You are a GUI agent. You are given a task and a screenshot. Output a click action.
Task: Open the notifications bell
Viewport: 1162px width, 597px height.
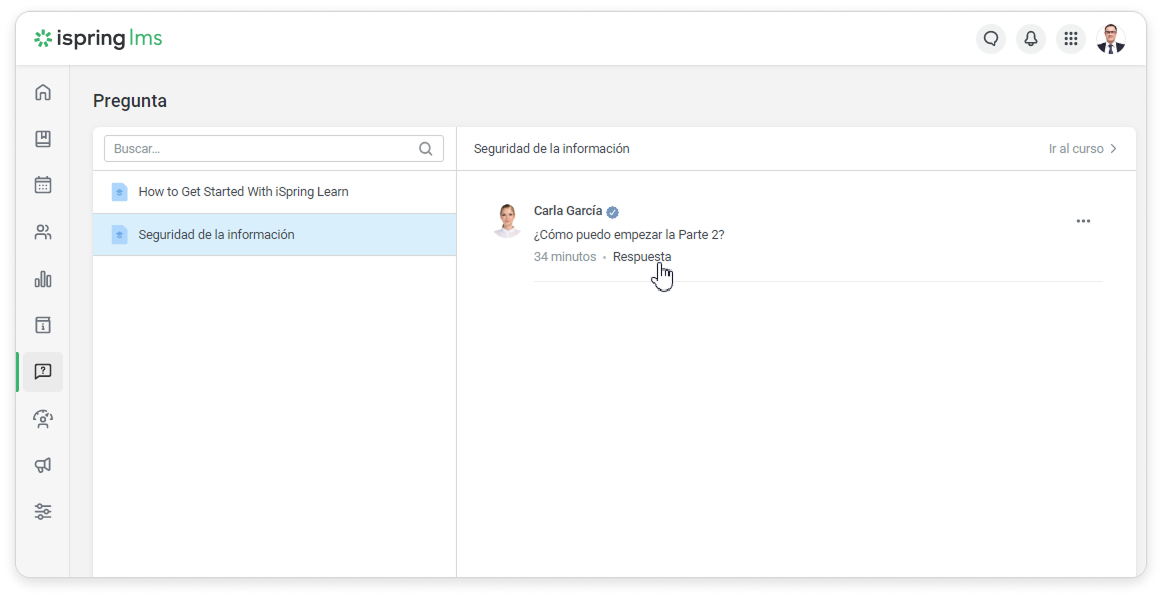1031,39
